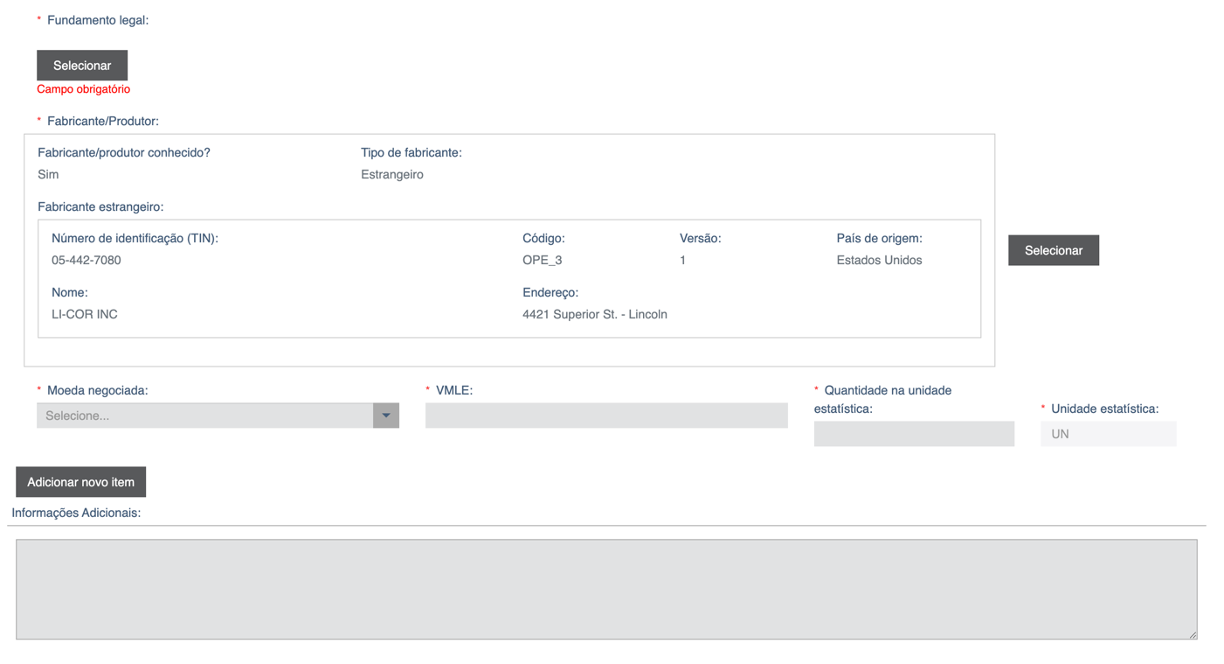Image resolution: width=1224 pixels, height=664 pixels.
Task: Click the text area resize handle corner
Action: tap(1192, 634)
